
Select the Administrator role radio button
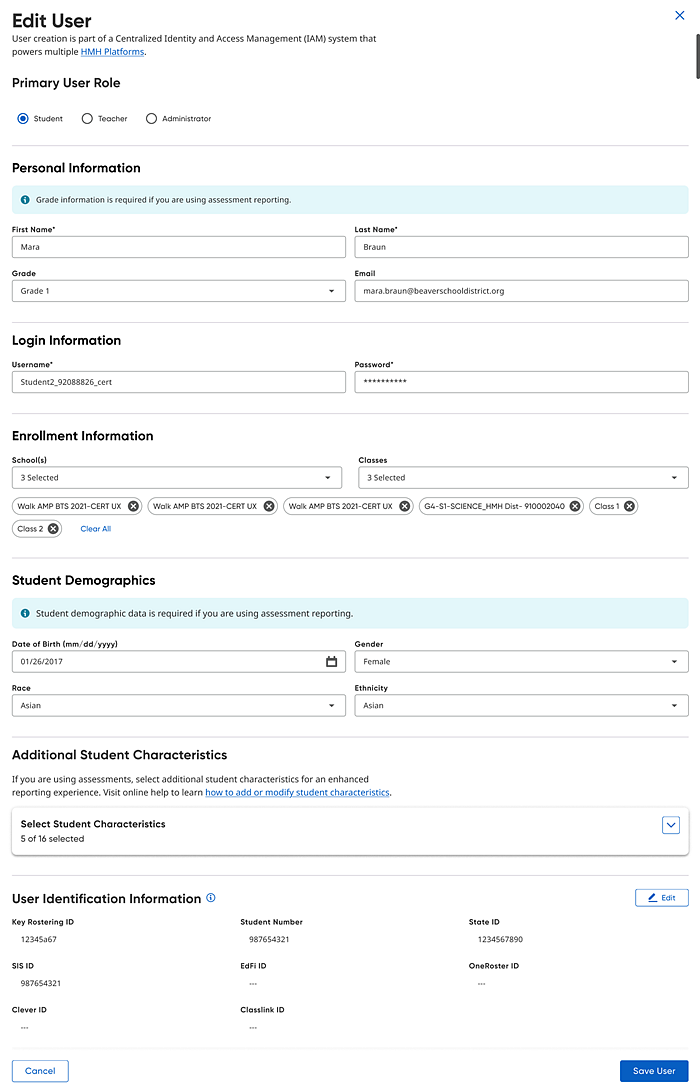coord(151,118)
